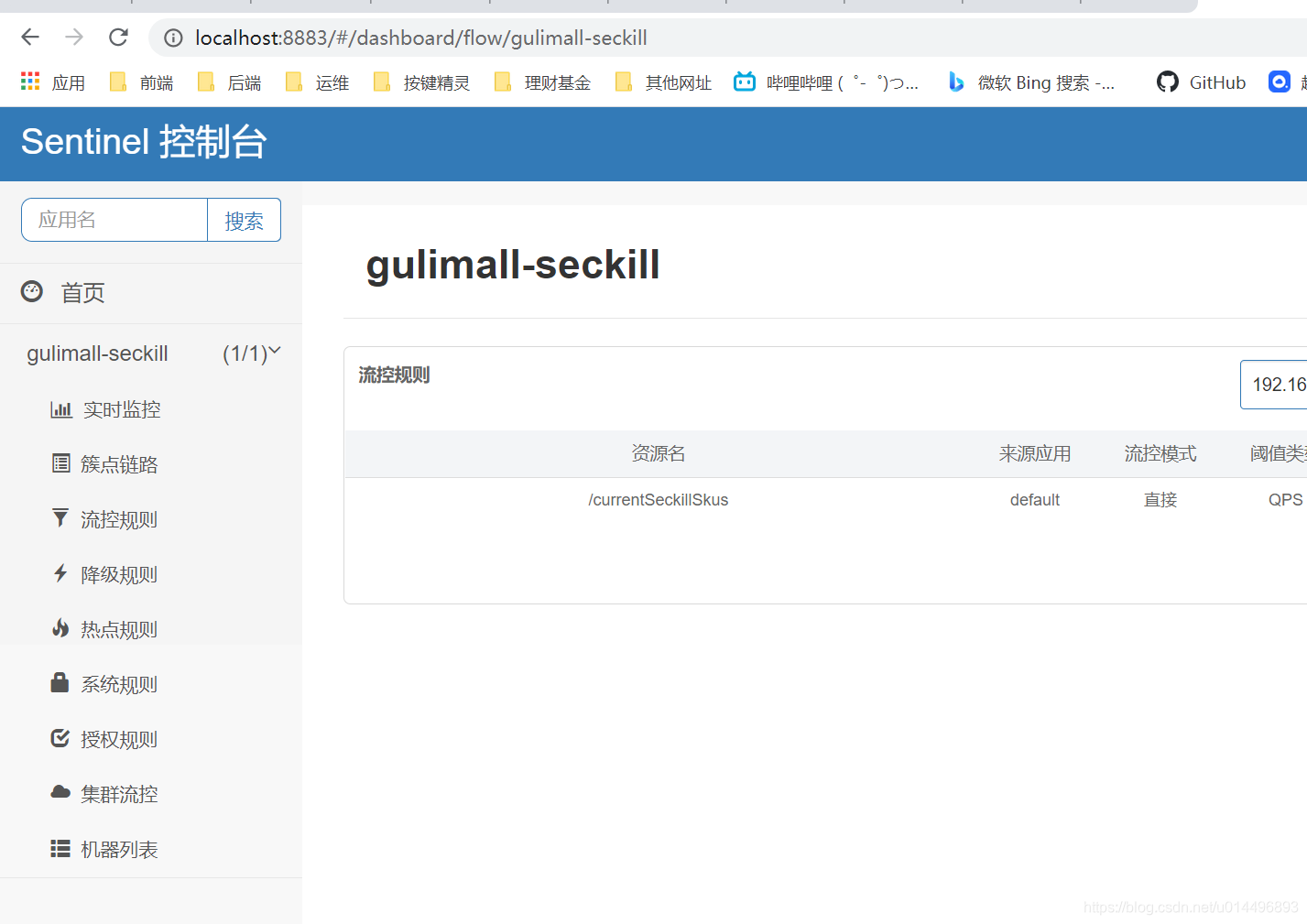The image size is (1307, 924).
Task: Click the 流控规则 panel title
Action: coord(394,375)
